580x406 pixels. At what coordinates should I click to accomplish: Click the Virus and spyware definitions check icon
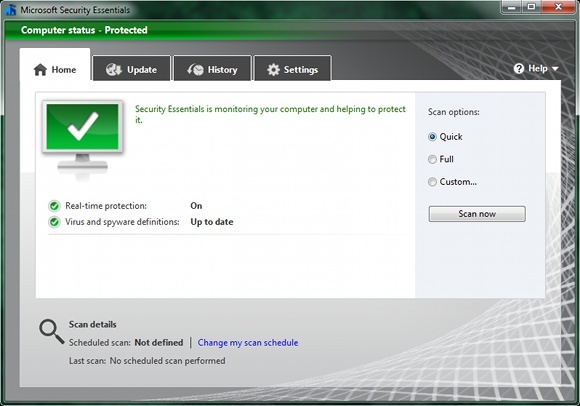coord(54,222)
